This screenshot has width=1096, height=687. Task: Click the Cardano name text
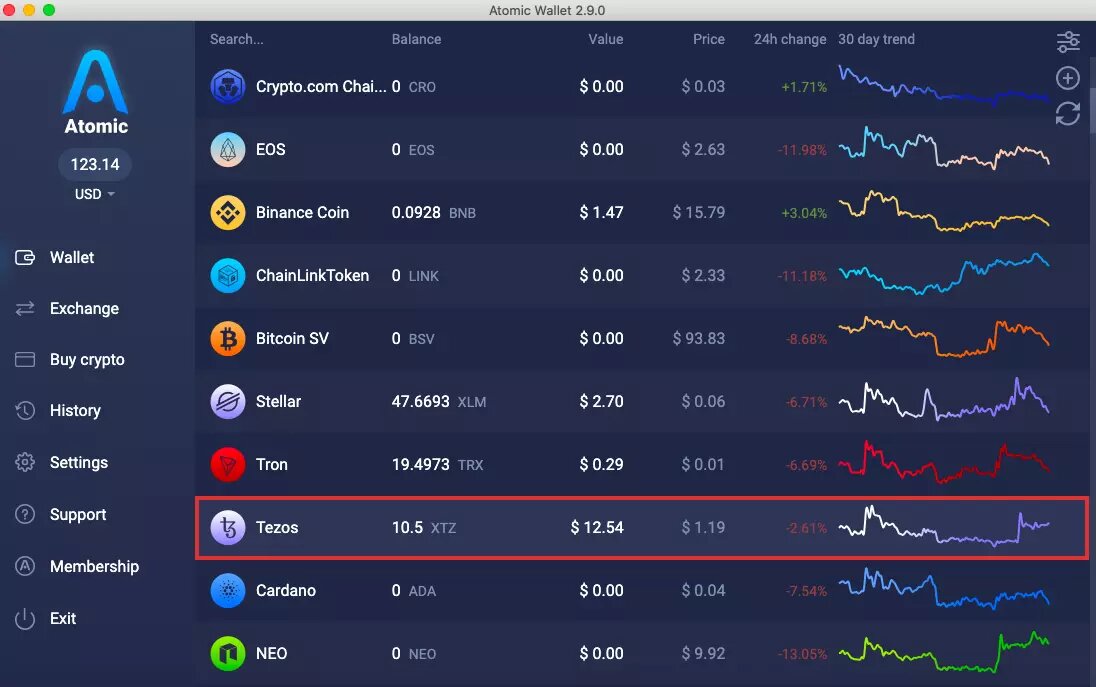285,591
